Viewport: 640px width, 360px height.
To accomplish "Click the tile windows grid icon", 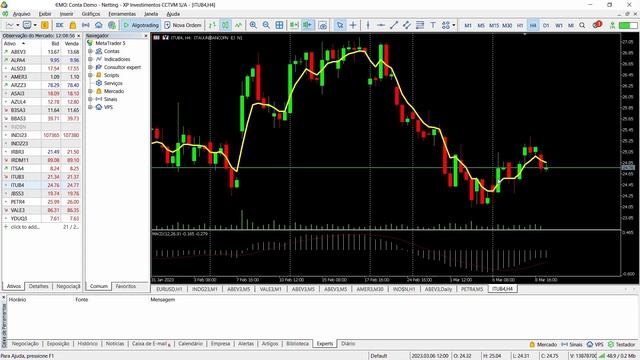I will point(280,25).
